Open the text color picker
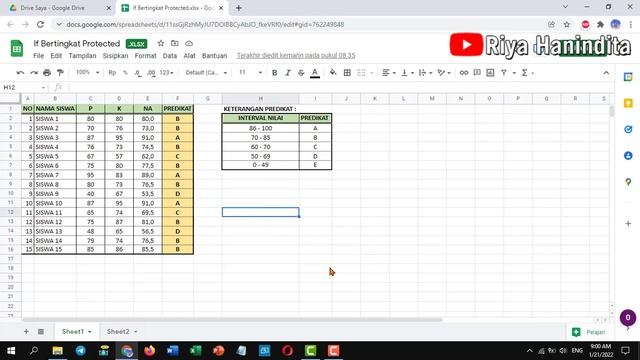The height and width of the screenshot is (360, 640). (x=315, y=73)
